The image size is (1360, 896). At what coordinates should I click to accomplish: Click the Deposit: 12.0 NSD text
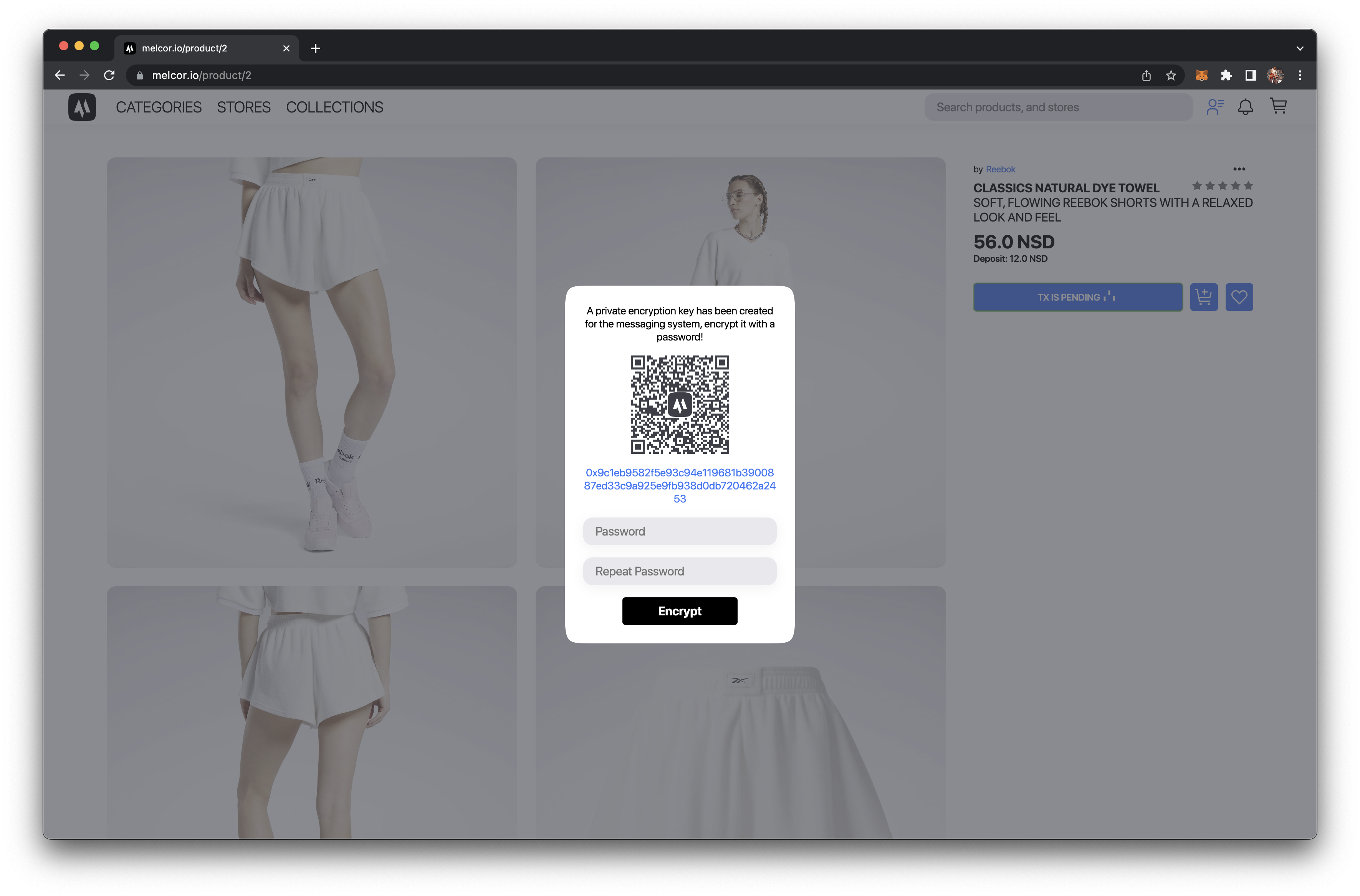coord(1010,259)
